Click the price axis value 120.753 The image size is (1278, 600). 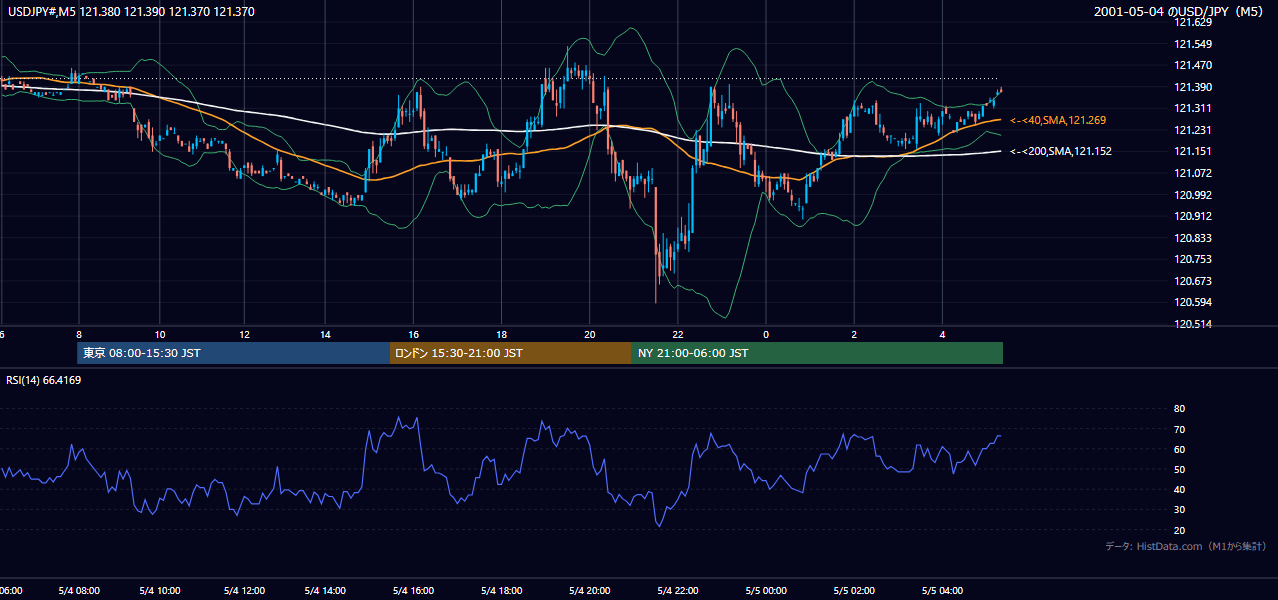click(1192, 260)
